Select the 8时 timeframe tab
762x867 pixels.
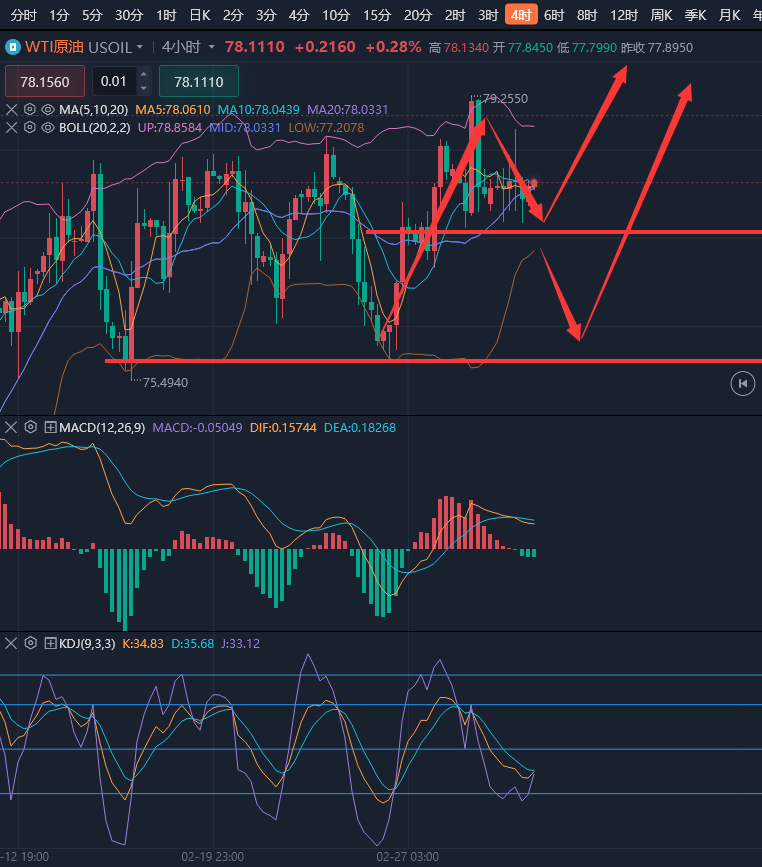click(587, 15)
